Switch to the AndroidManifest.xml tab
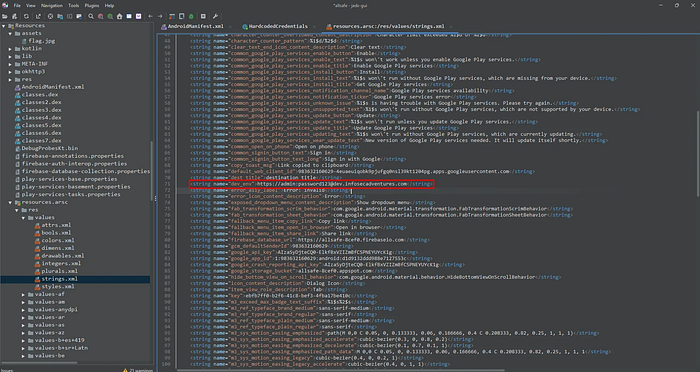Screen dimensions: 700x372 tap(192, 27)
